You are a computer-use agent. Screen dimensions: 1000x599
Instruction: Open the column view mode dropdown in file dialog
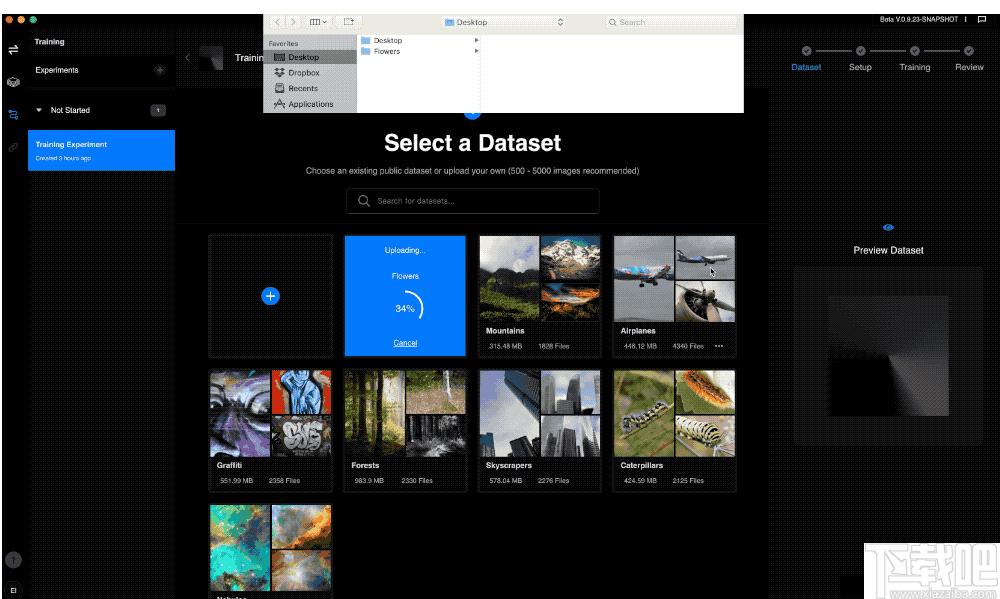point(318,22)
